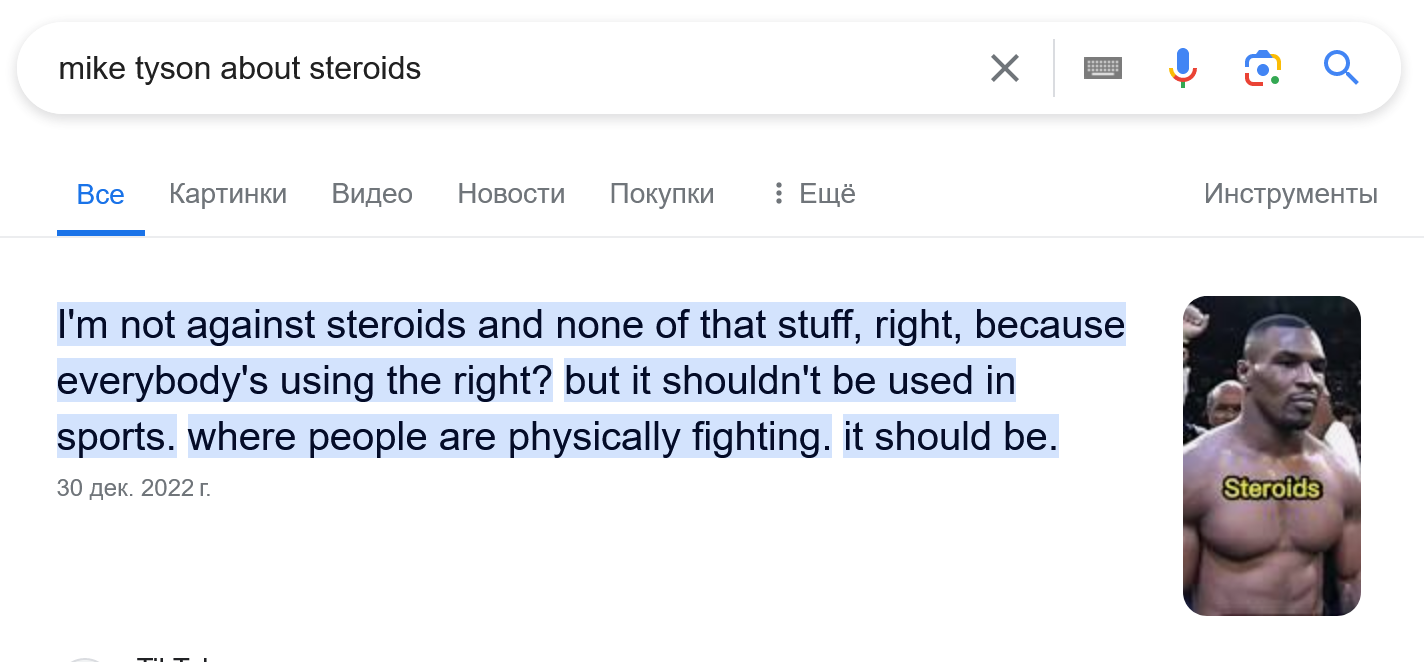
Task: Click highlighted phrase 'but it shouldn't be used in'
Action: pos(790,381)
